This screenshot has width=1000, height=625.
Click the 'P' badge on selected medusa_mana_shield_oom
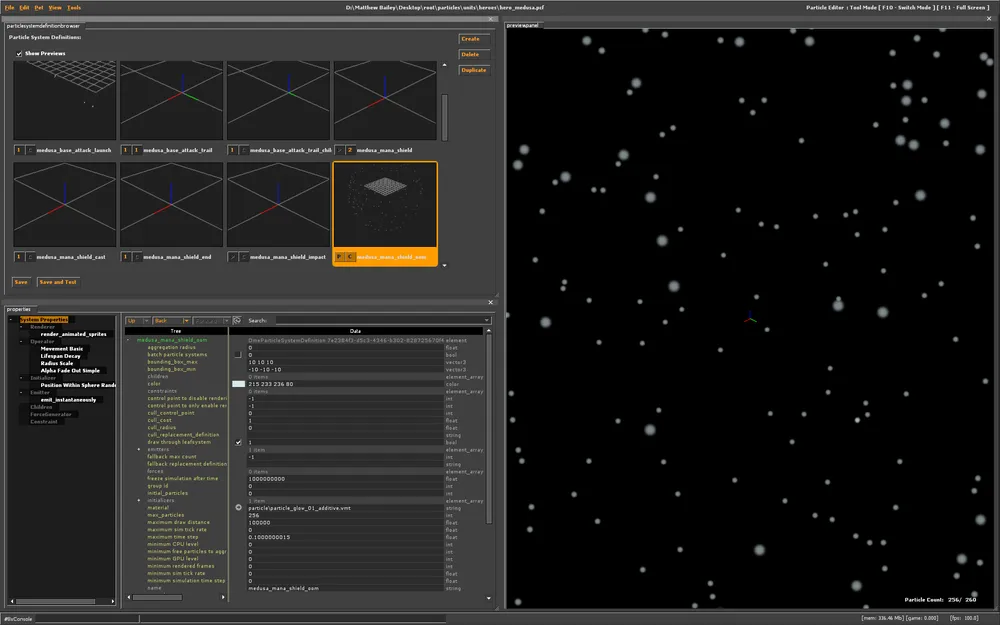pyautogui.click(x=340, y=257)
